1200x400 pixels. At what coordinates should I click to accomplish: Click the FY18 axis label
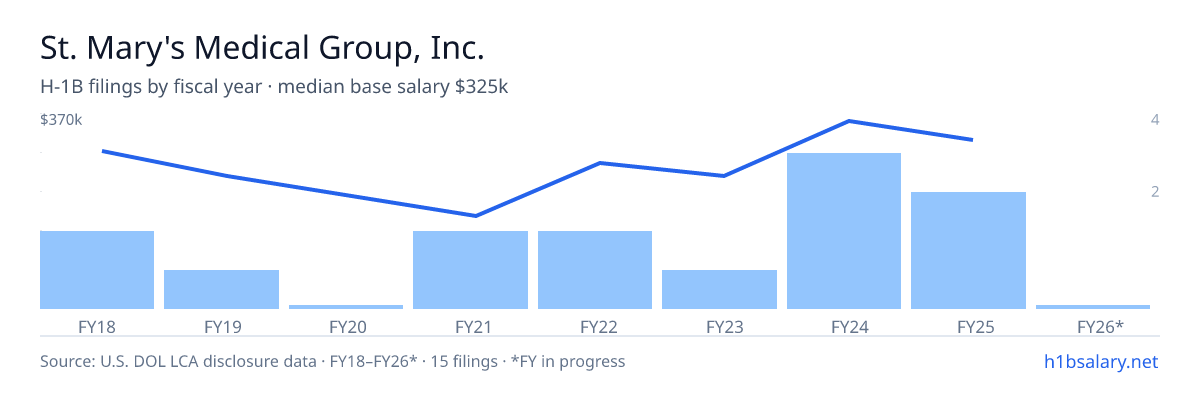tap(97, 326)
